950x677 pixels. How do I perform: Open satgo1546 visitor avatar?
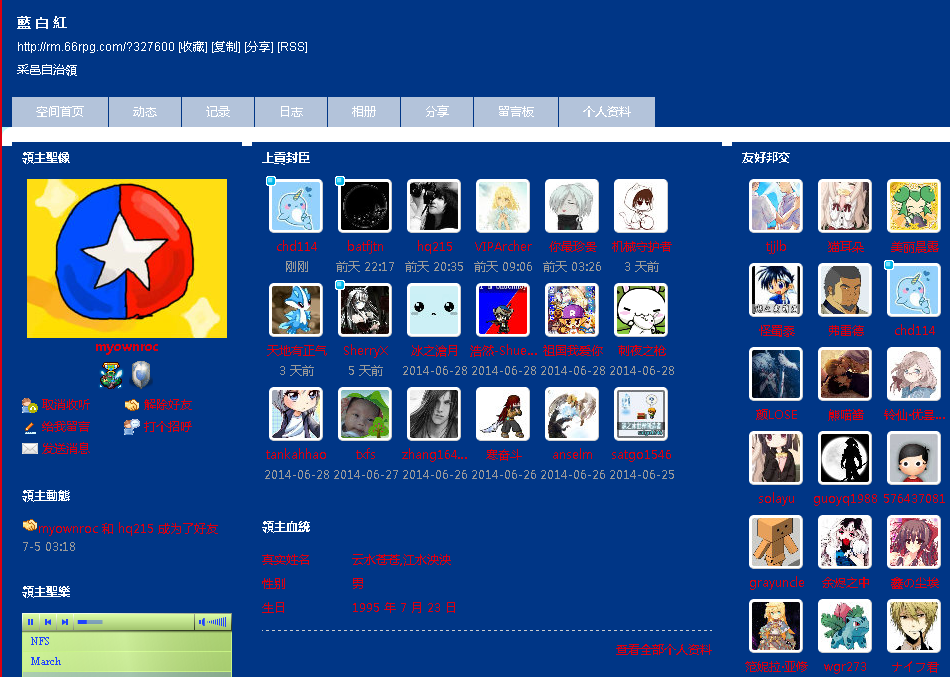coord(641,415)
